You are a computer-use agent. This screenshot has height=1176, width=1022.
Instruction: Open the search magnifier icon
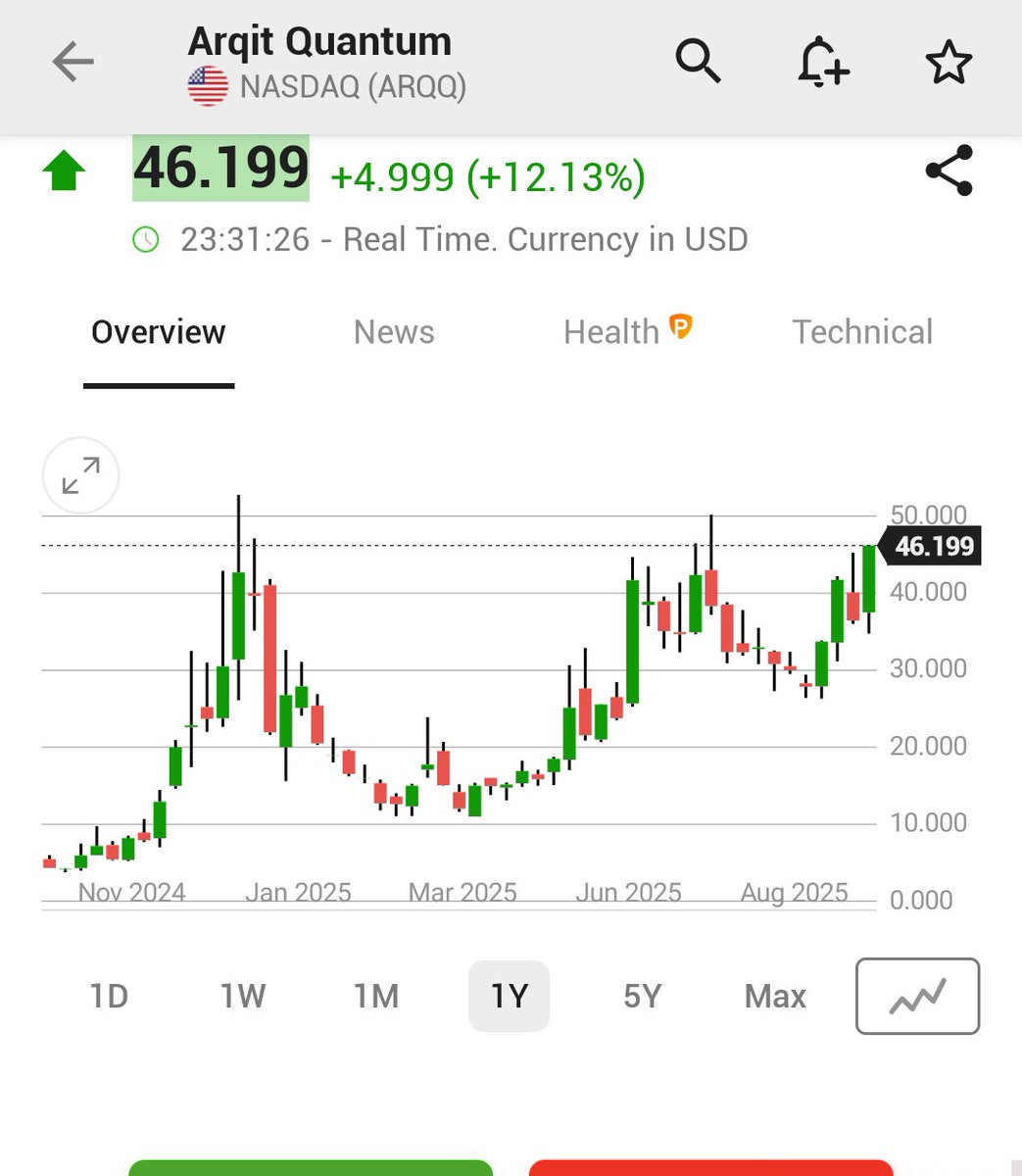click(699, 61)
